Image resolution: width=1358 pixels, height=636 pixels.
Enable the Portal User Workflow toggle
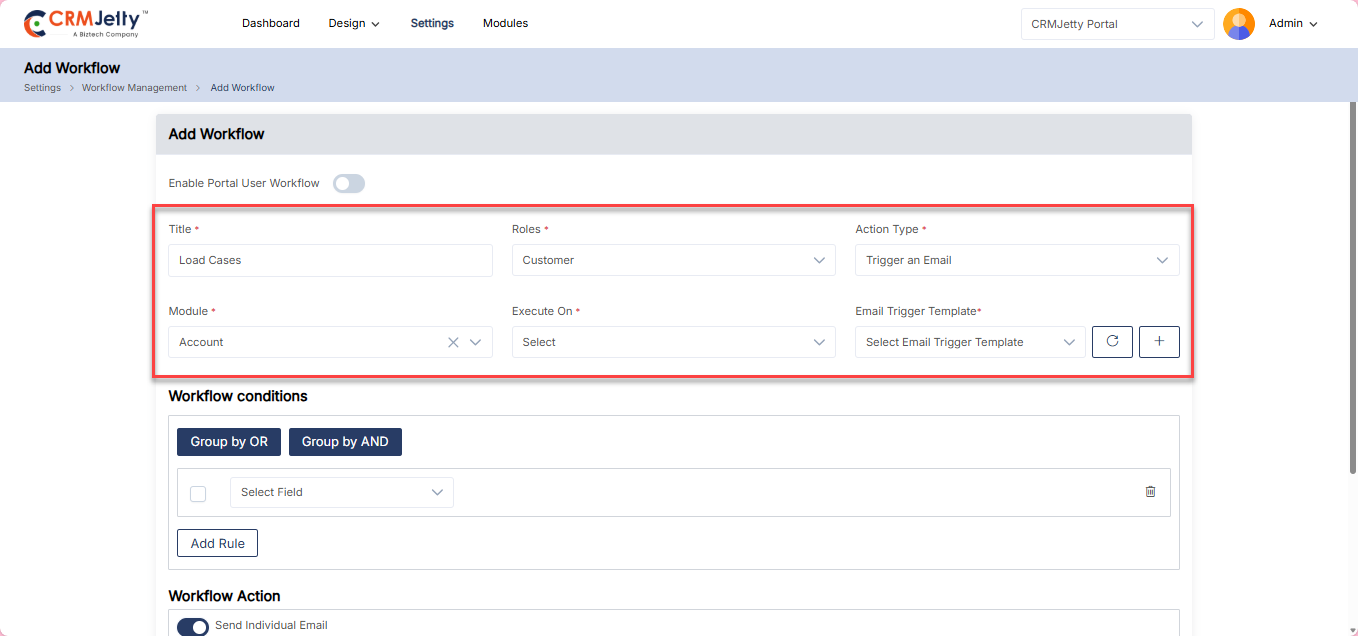(x=349, y=183)
